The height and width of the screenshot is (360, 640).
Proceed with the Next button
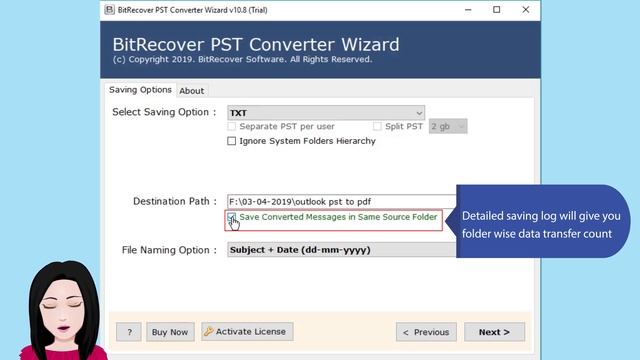(494, 332)
